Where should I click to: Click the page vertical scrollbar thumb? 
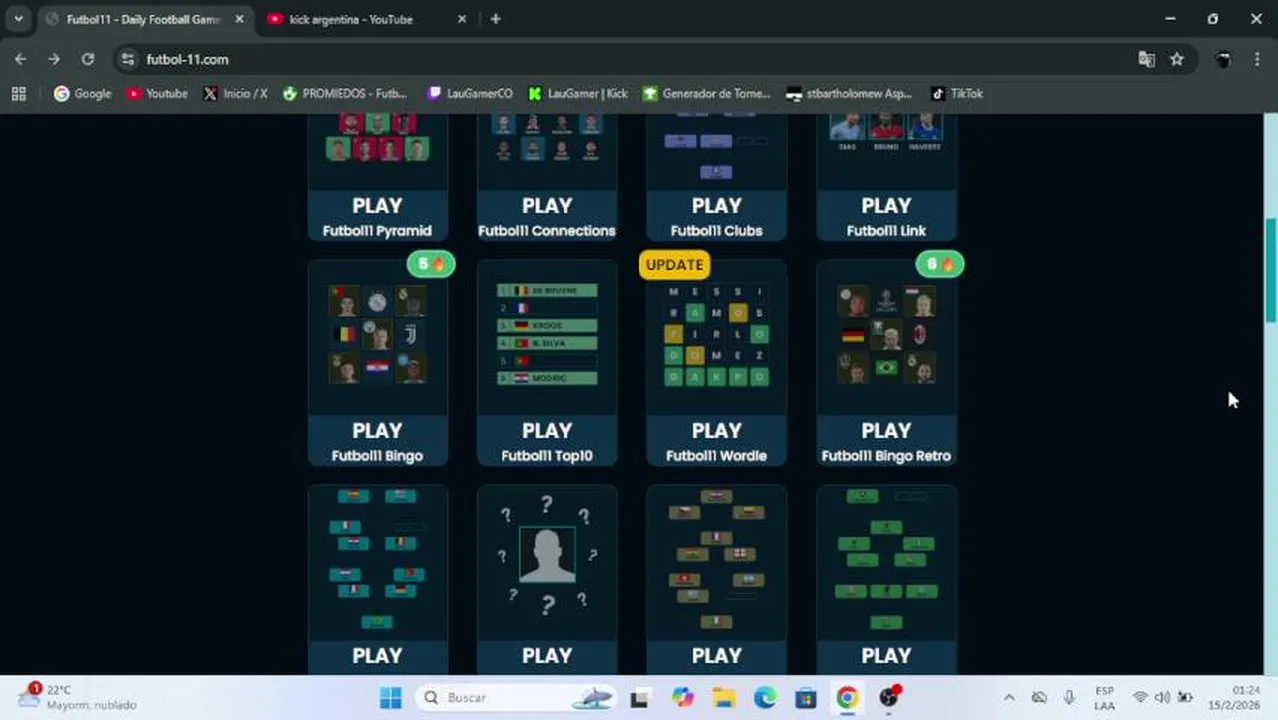point(1271,270)
